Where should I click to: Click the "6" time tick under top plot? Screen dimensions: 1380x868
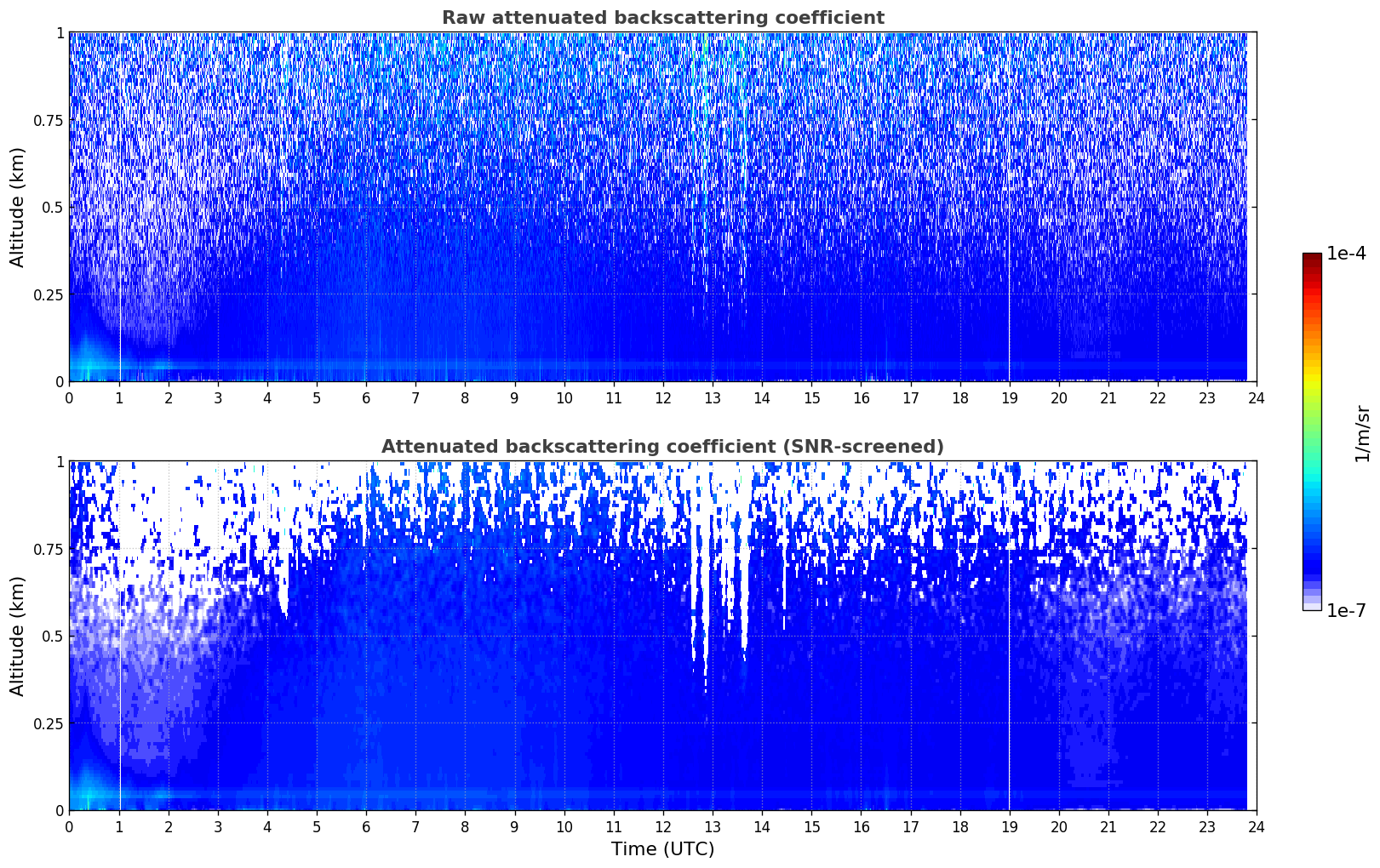366,397
